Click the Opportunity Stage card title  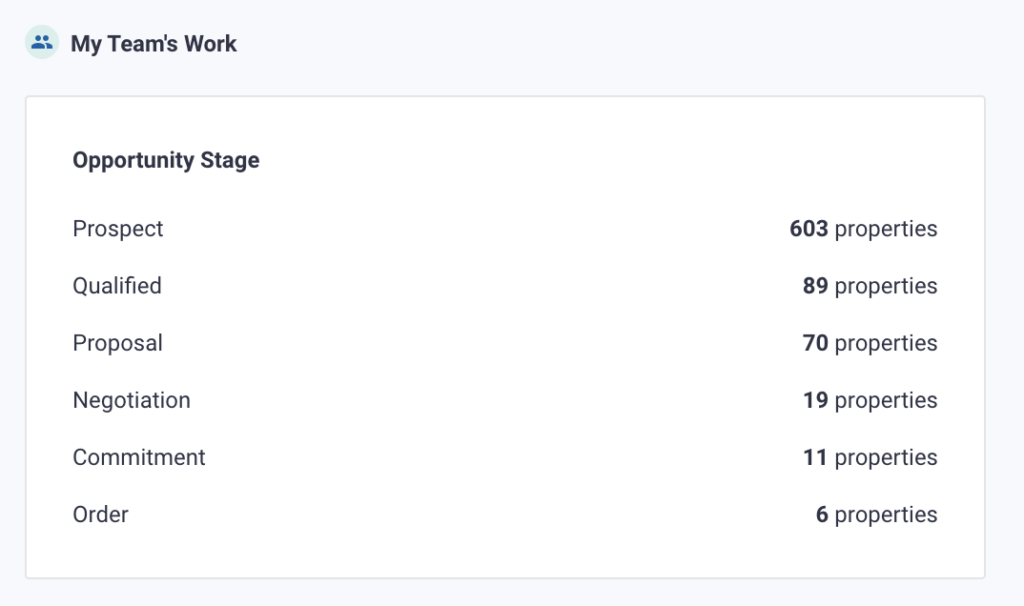166,160
